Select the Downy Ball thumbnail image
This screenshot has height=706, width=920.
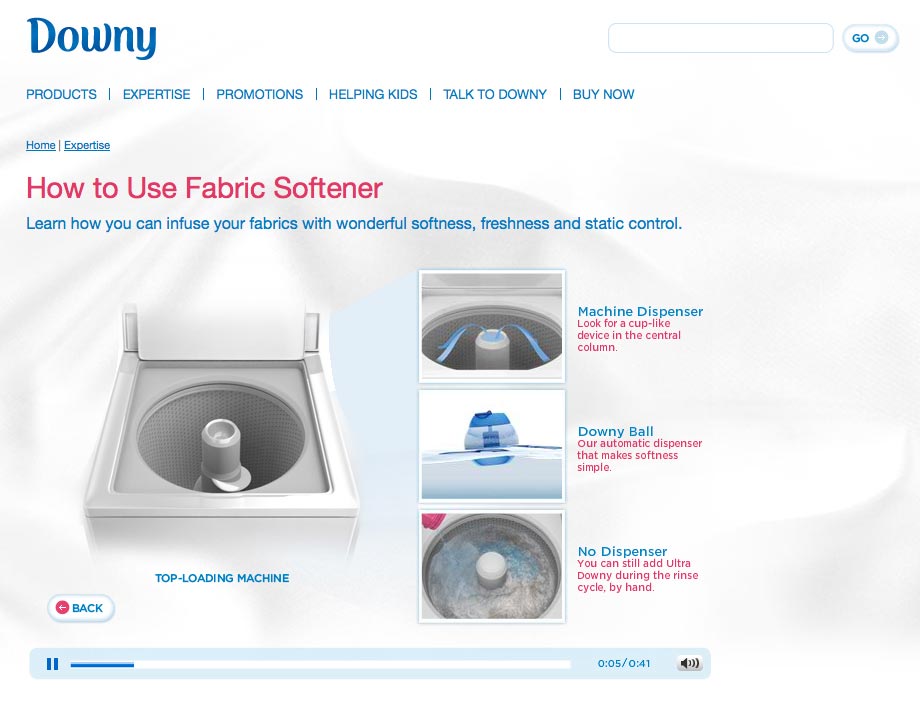point(492,445)
